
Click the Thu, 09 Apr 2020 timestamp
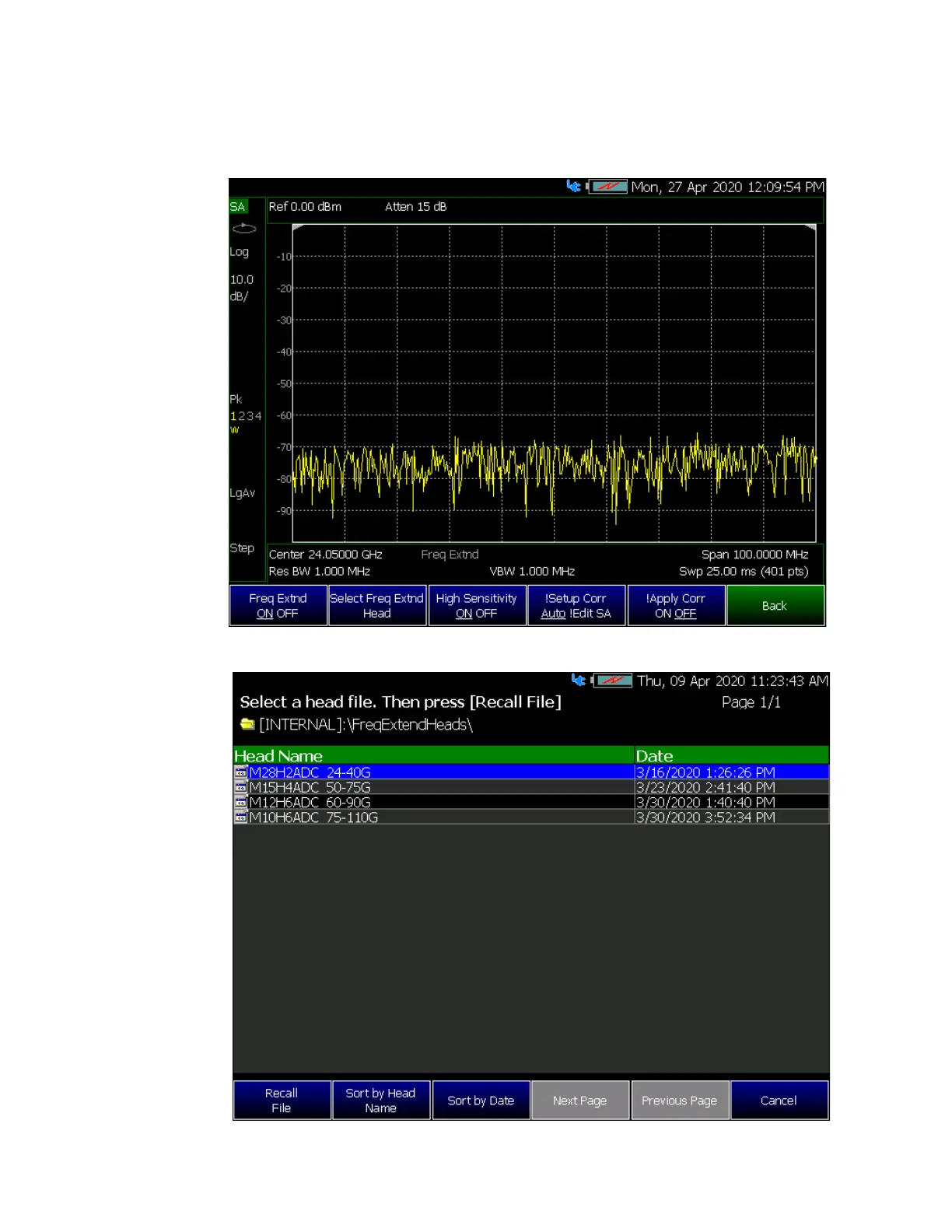733,681
